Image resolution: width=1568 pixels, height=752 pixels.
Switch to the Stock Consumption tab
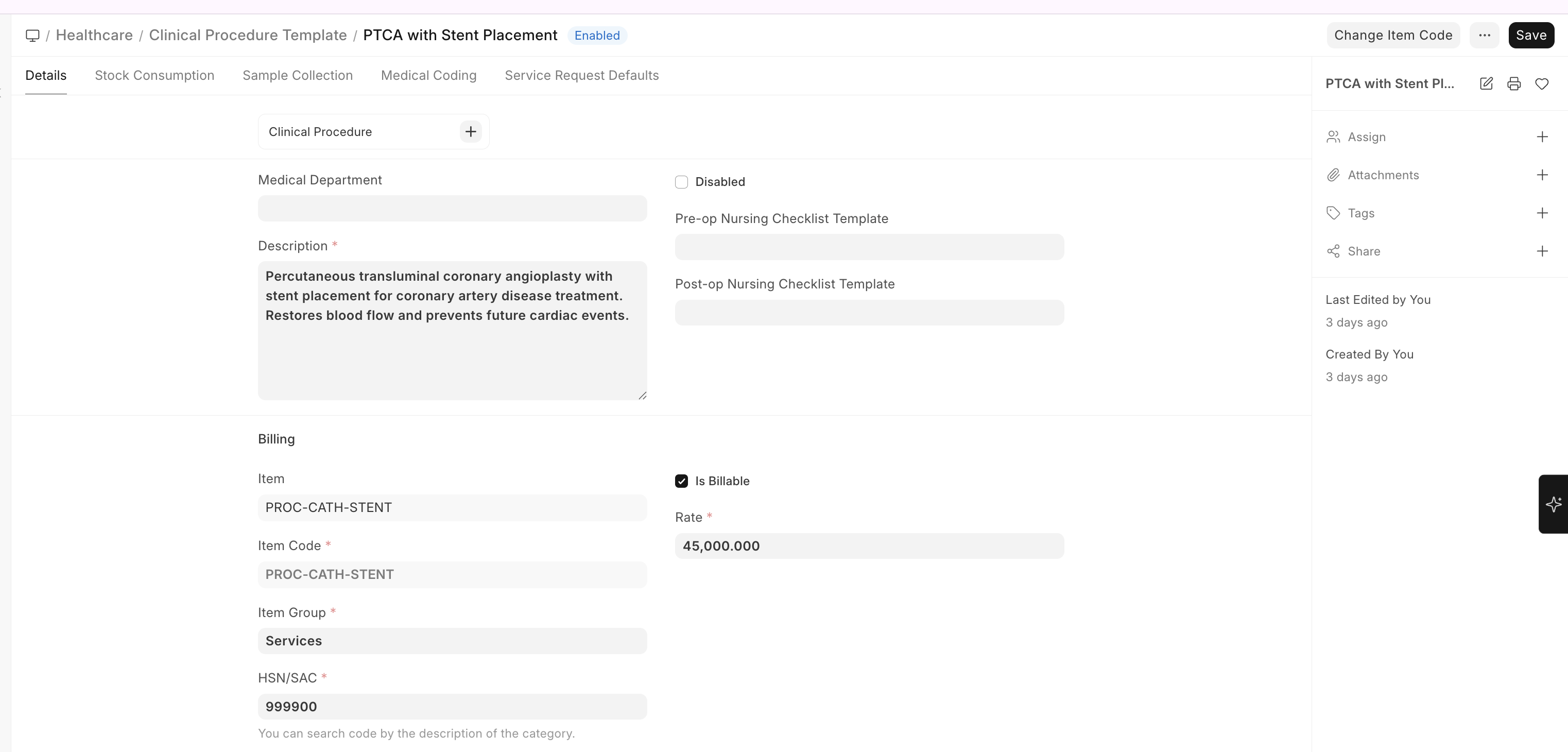[154, 76]
